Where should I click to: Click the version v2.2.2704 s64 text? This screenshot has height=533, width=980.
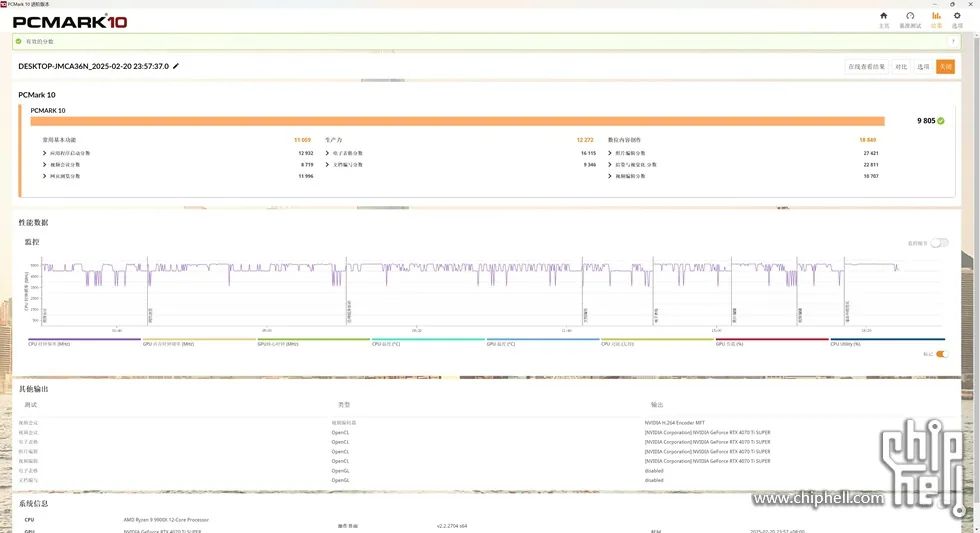452,526
